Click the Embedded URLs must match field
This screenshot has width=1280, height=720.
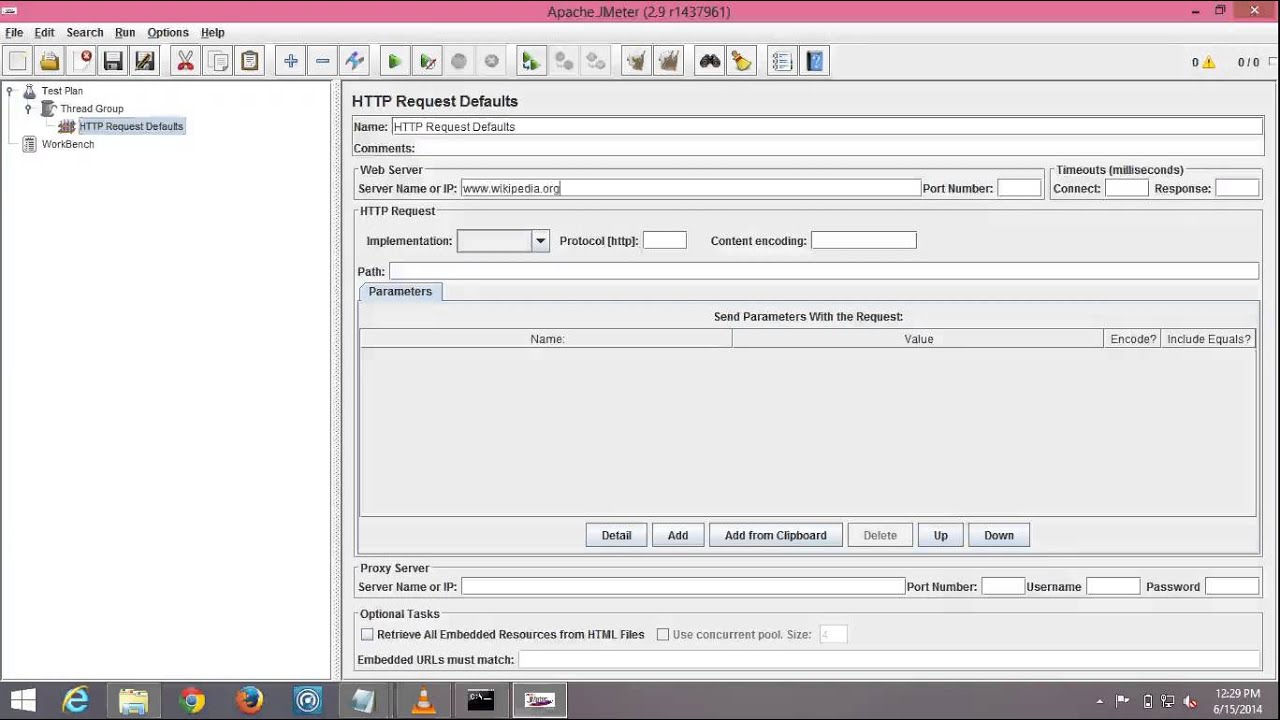pyautogui.click(x=889, y=659)
